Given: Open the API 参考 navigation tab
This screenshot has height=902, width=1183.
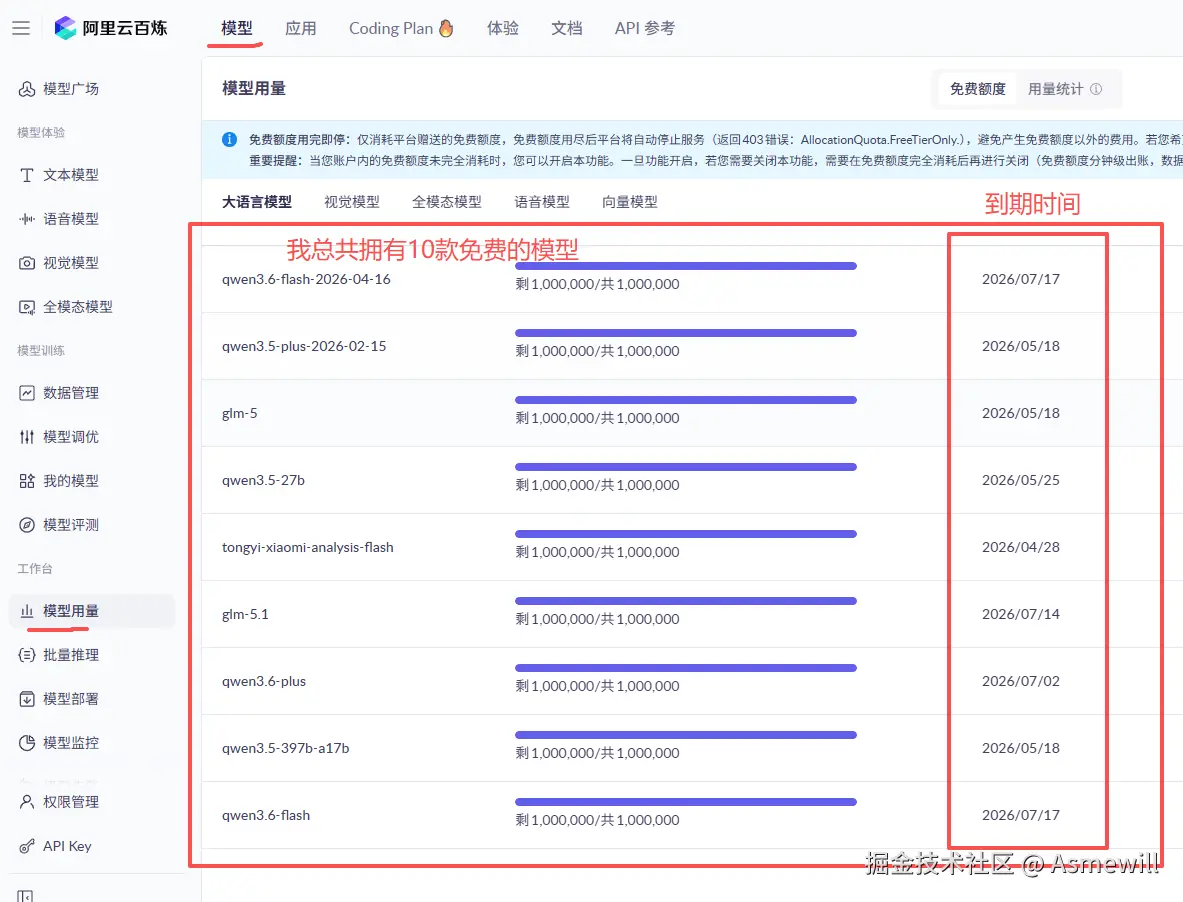Looking at the screenshot, I should pos(644,28).
